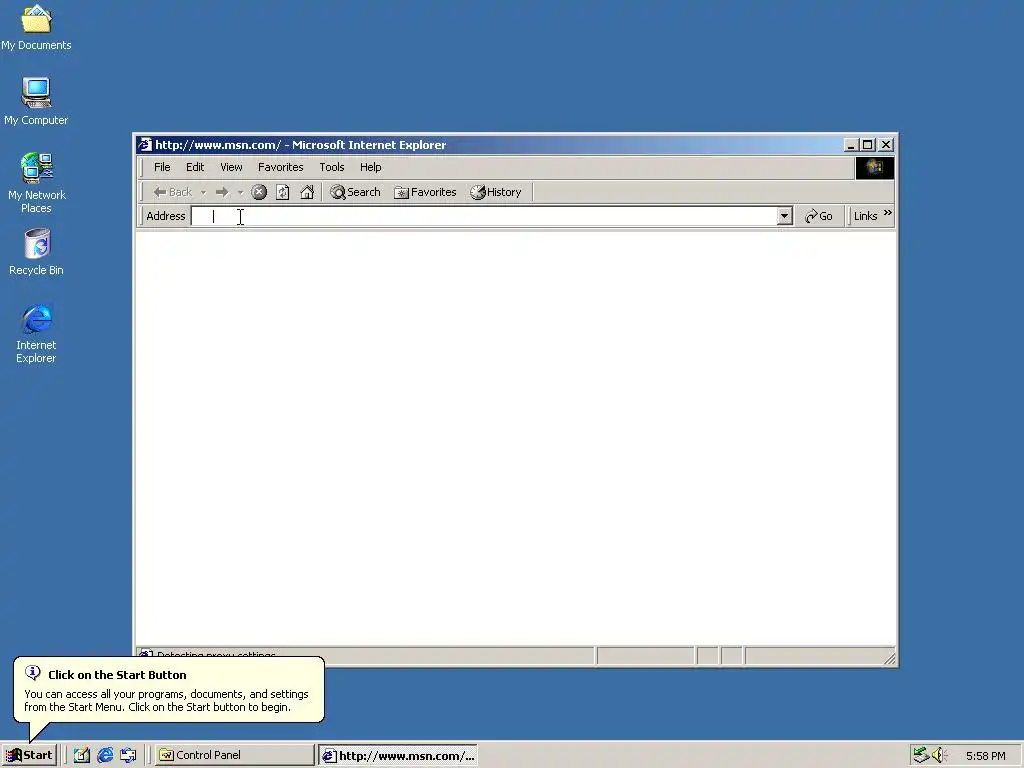
Task: Expand the Forward button history dropdown arrow
Action: click(240, 192)
